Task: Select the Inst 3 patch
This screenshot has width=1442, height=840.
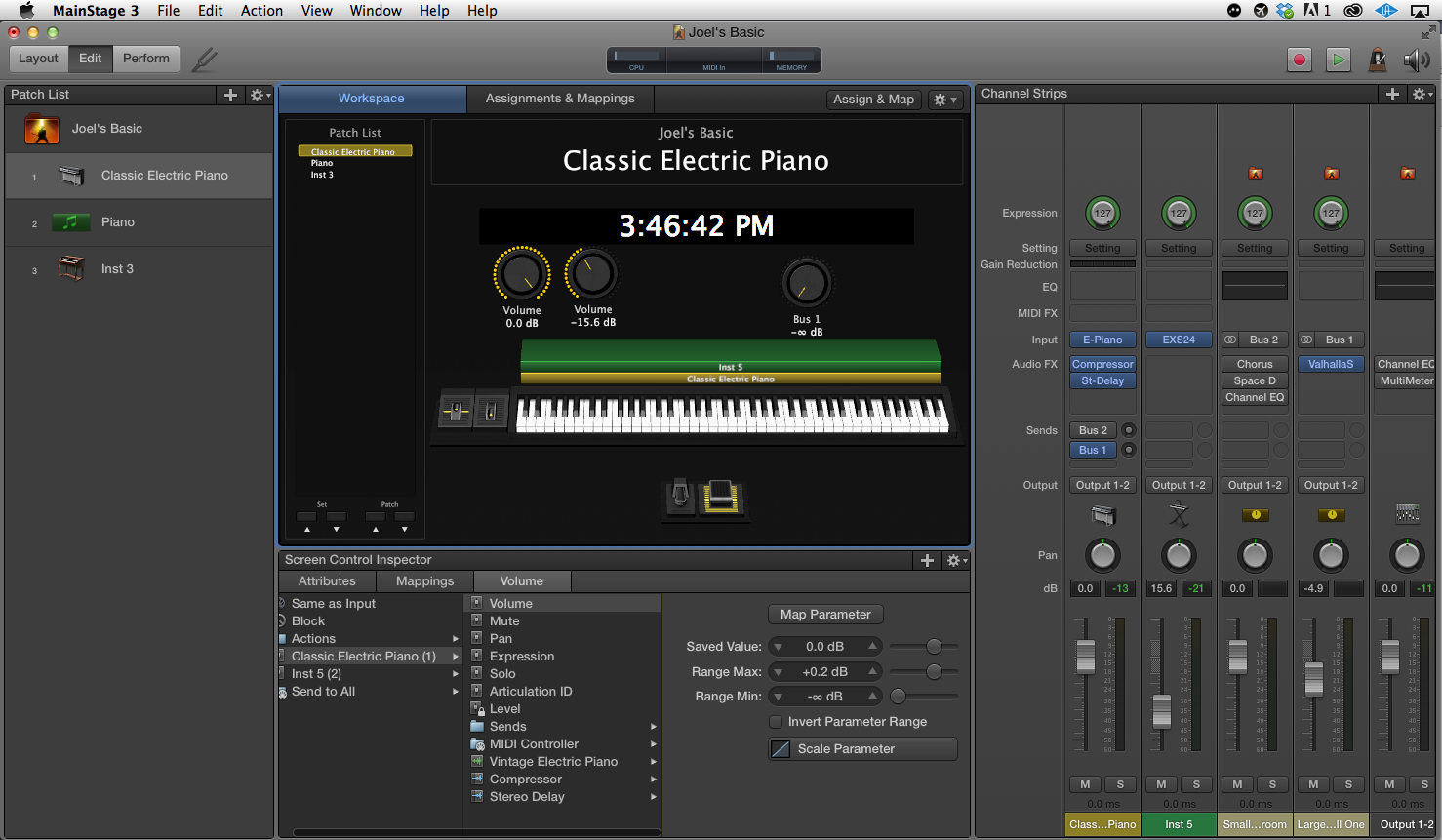Action: tap(140, 269)
